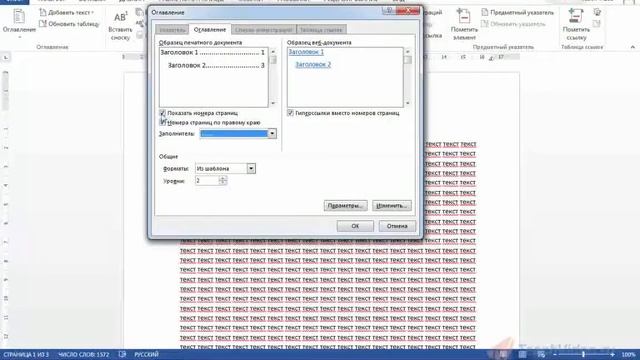Screen dimensions: 640x360
Task: Click scroll down arrow in web preview
Action: [x=407, y=103]
